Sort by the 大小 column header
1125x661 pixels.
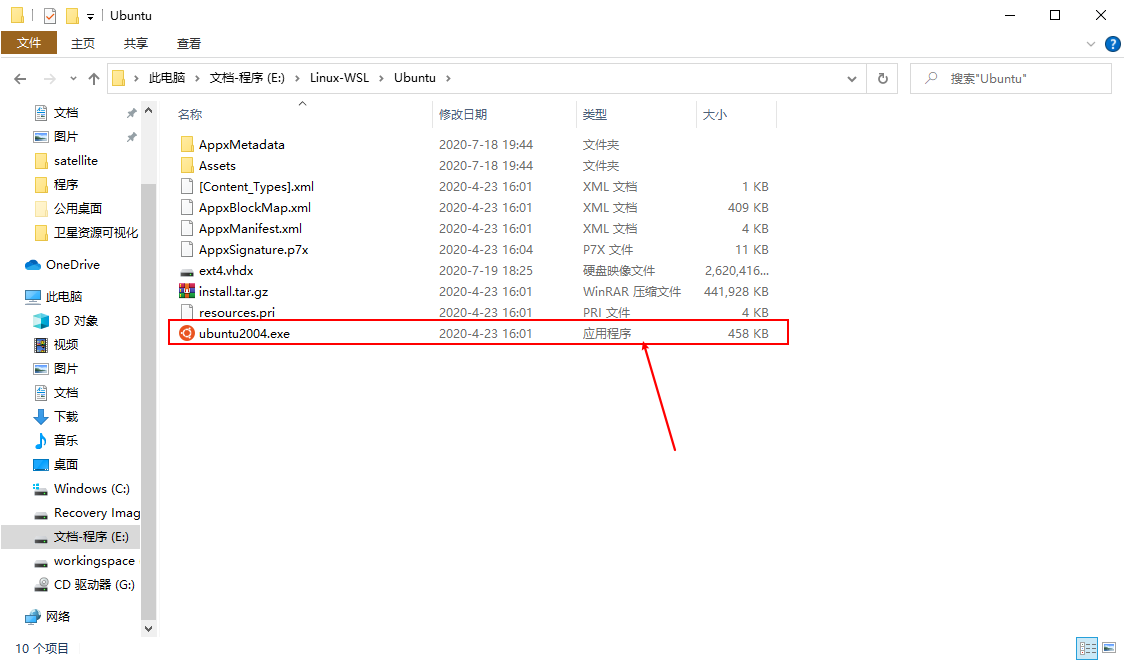(715, 114)
